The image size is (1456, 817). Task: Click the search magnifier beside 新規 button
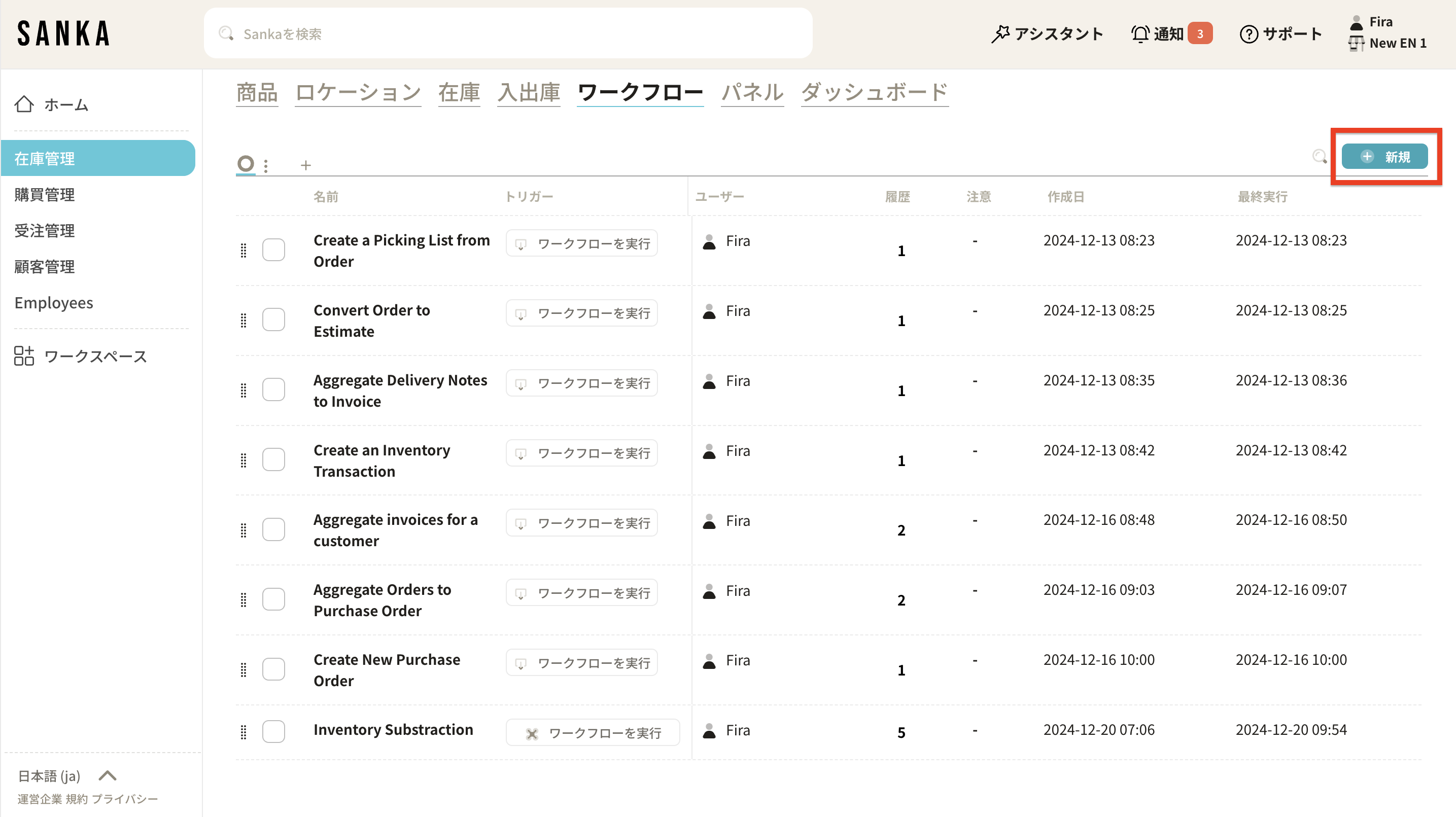1319,157
